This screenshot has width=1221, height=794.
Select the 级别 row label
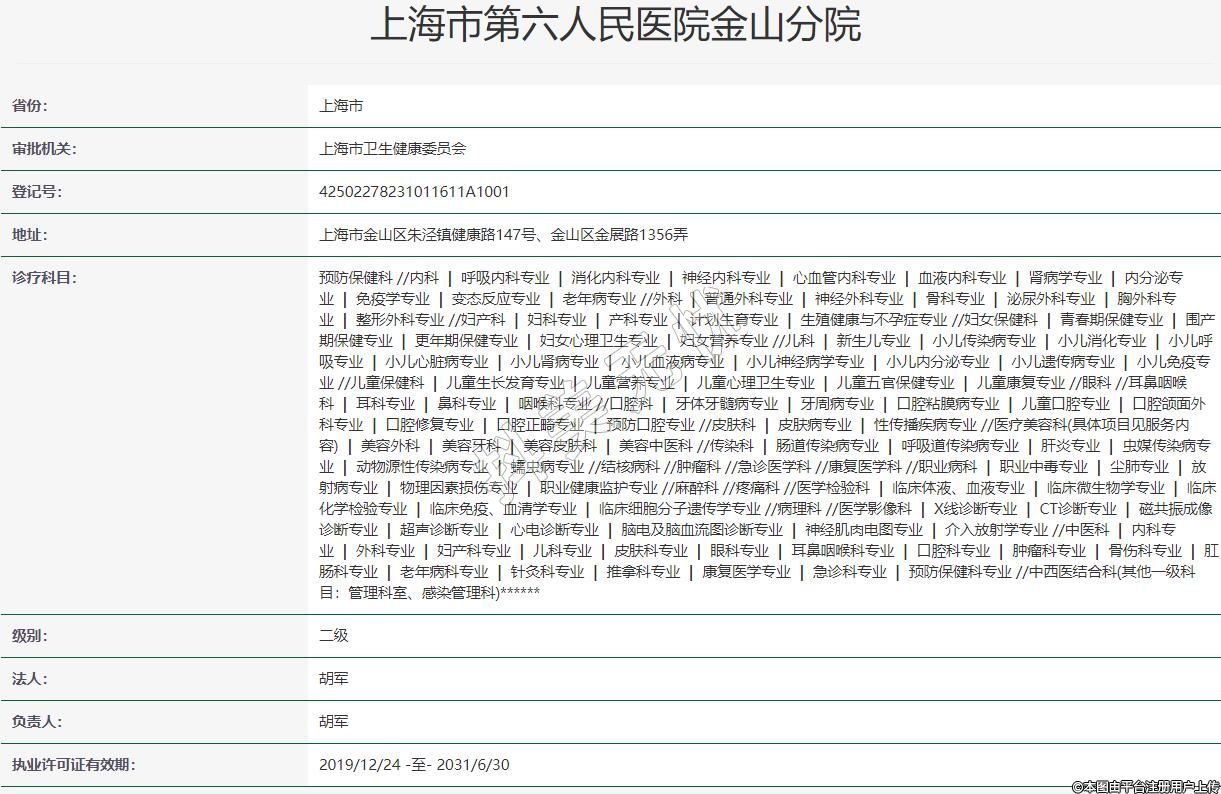pyautogui.click(x=29, y=636)
